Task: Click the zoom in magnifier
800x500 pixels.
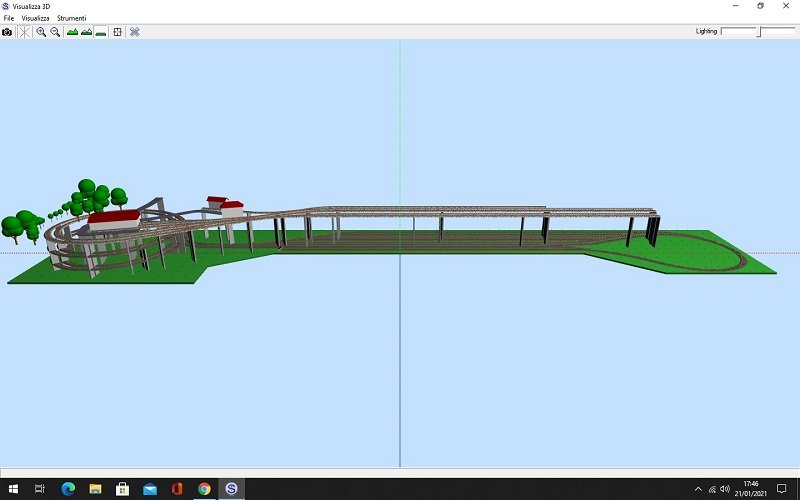Action: click(41, 32)
